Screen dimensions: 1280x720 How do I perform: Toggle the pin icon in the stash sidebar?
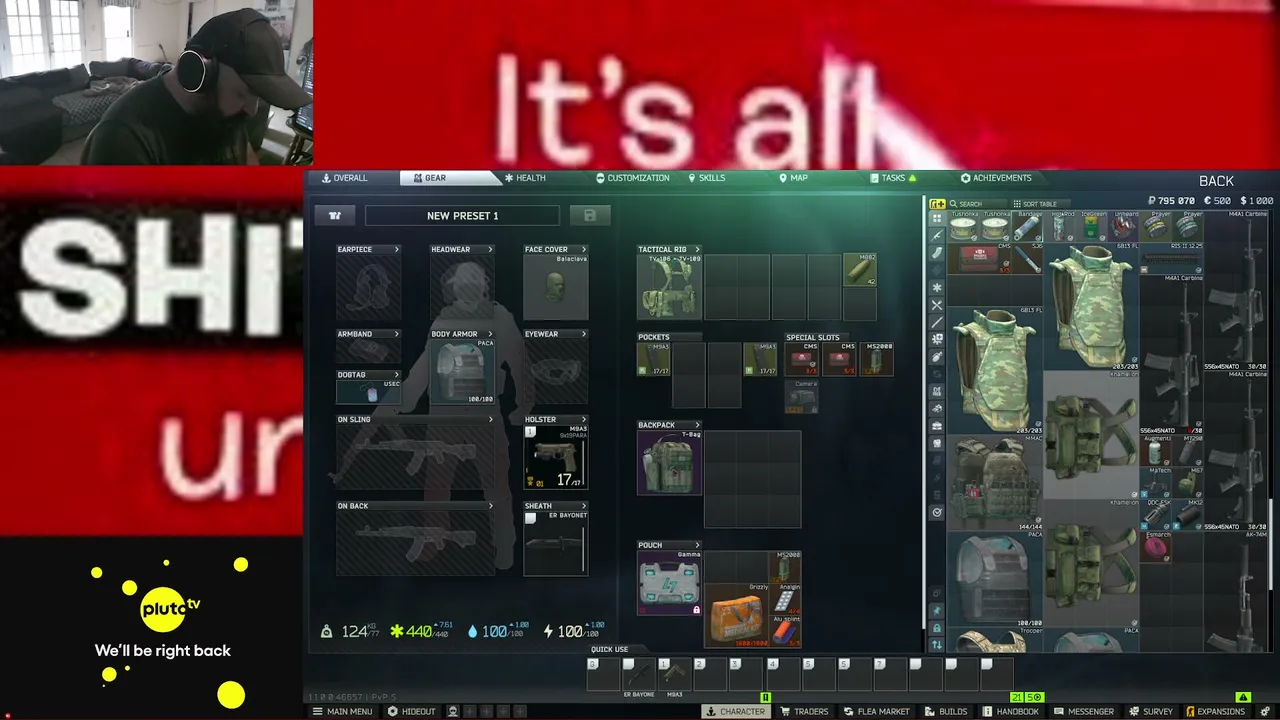[937, 610]
